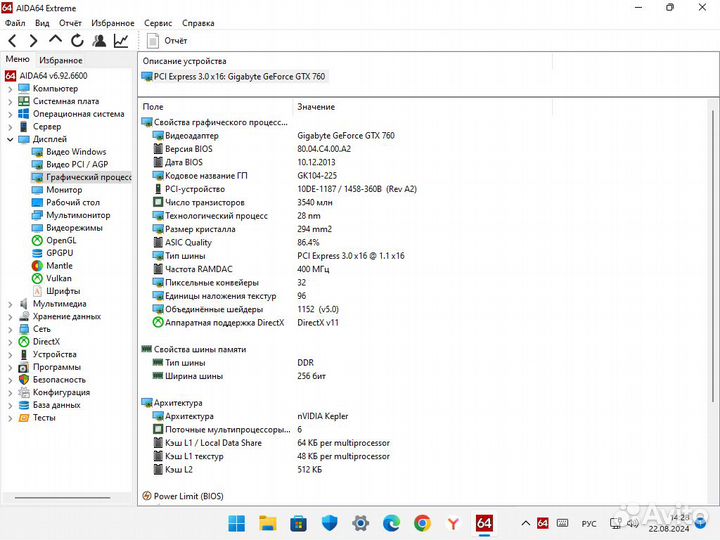Open Yandex Browser from the taskbar

(453, 523)
